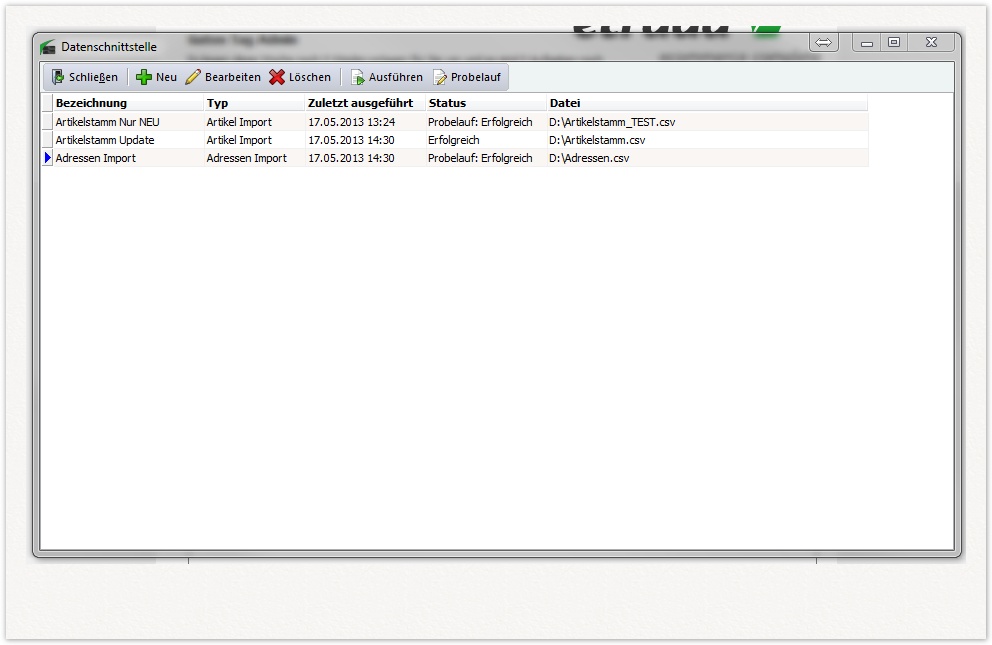Sort the list by the Typ column

pyautogui.click(x=217, y=103)
